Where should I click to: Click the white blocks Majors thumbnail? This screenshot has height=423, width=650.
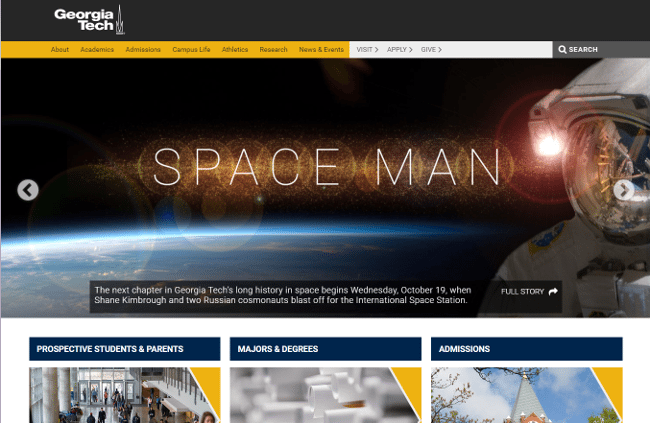point(325,395)
